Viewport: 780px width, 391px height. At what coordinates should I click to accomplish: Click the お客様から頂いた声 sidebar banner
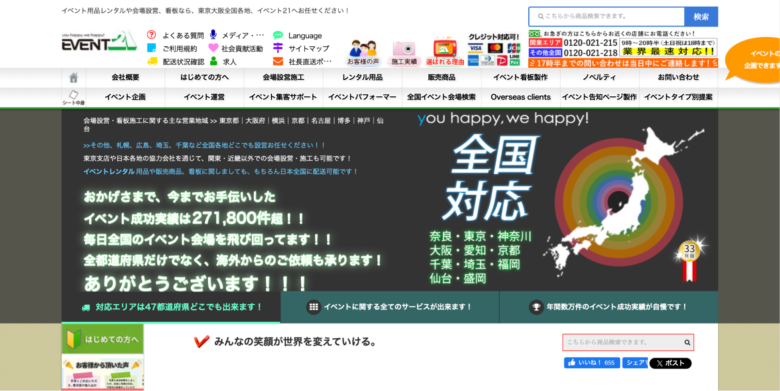pos(102,373)
